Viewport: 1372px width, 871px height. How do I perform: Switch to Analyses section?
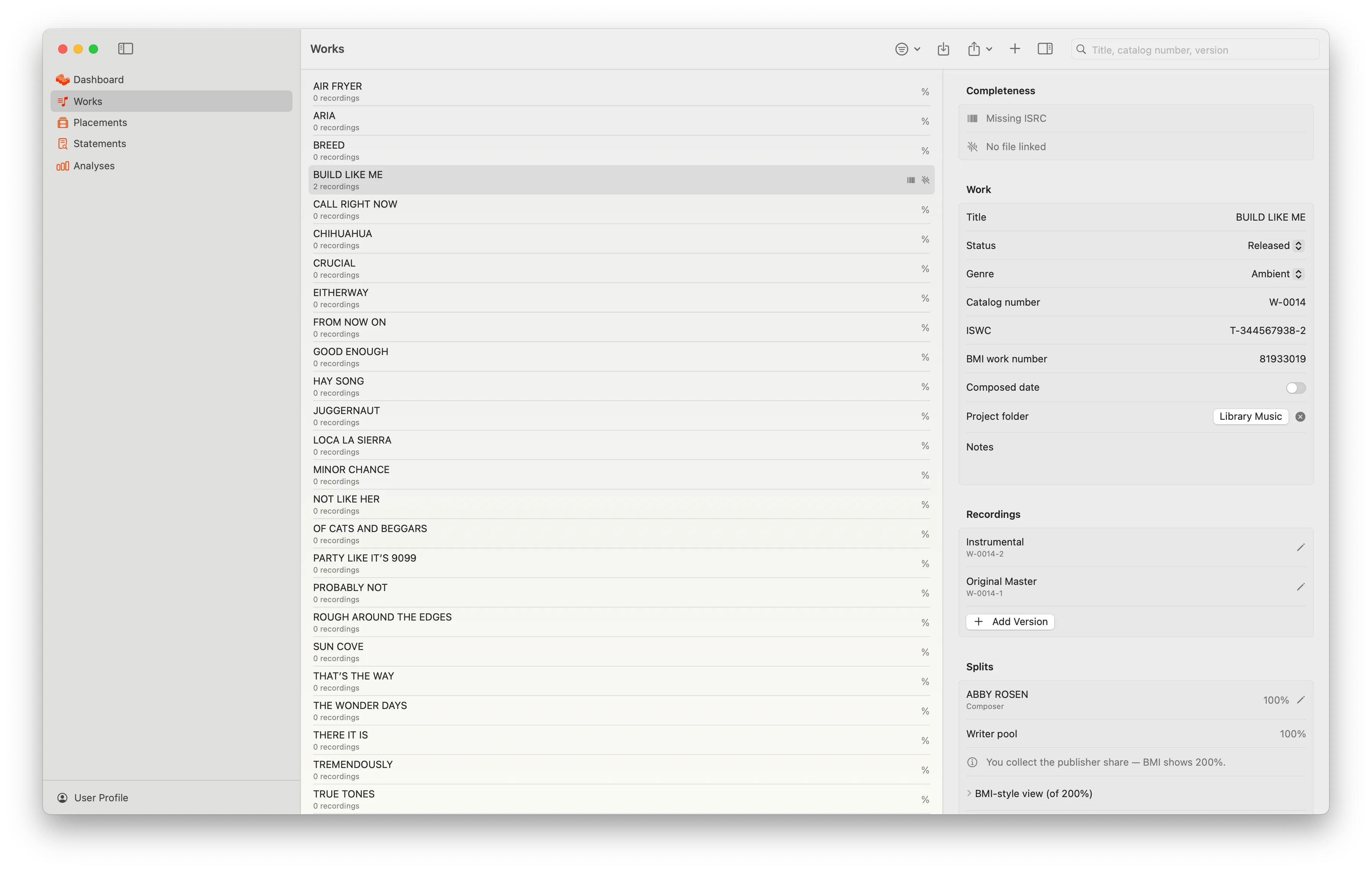171,166
